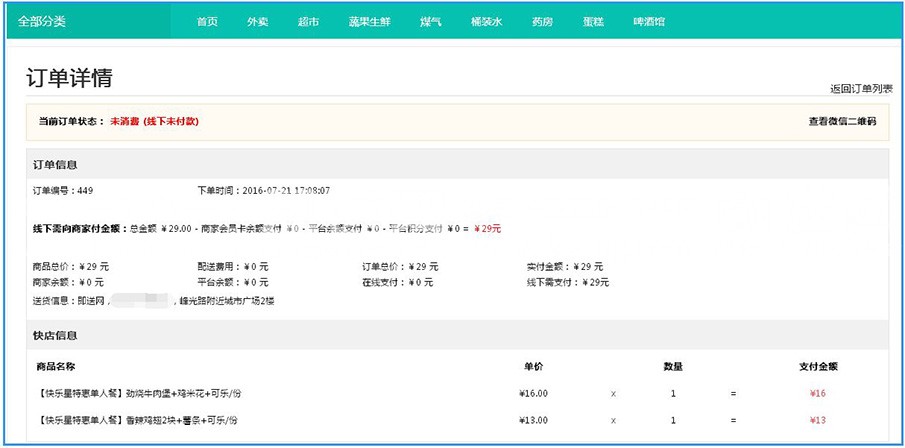Open the 桶装水 nav item

point(487,22)
